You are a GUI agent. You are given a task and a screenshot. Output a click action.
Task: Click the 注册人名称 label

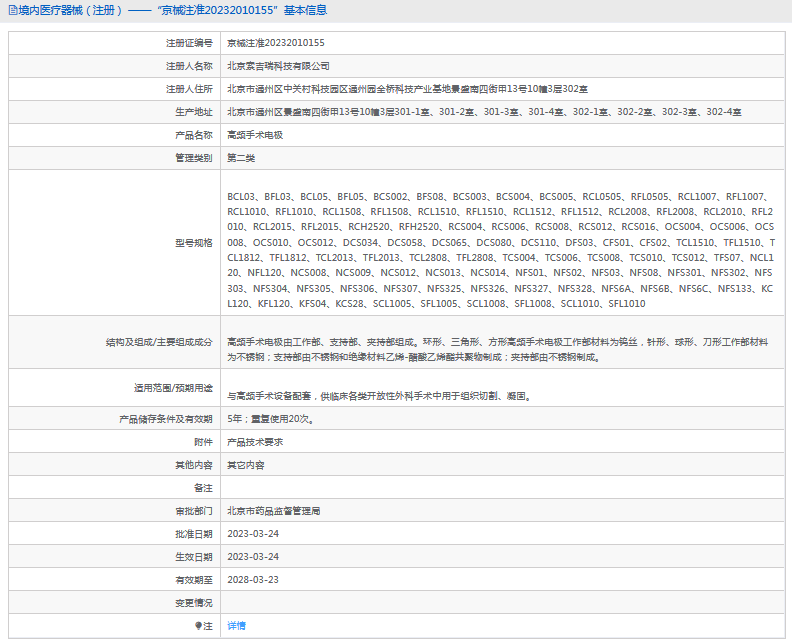coord(189,66)
